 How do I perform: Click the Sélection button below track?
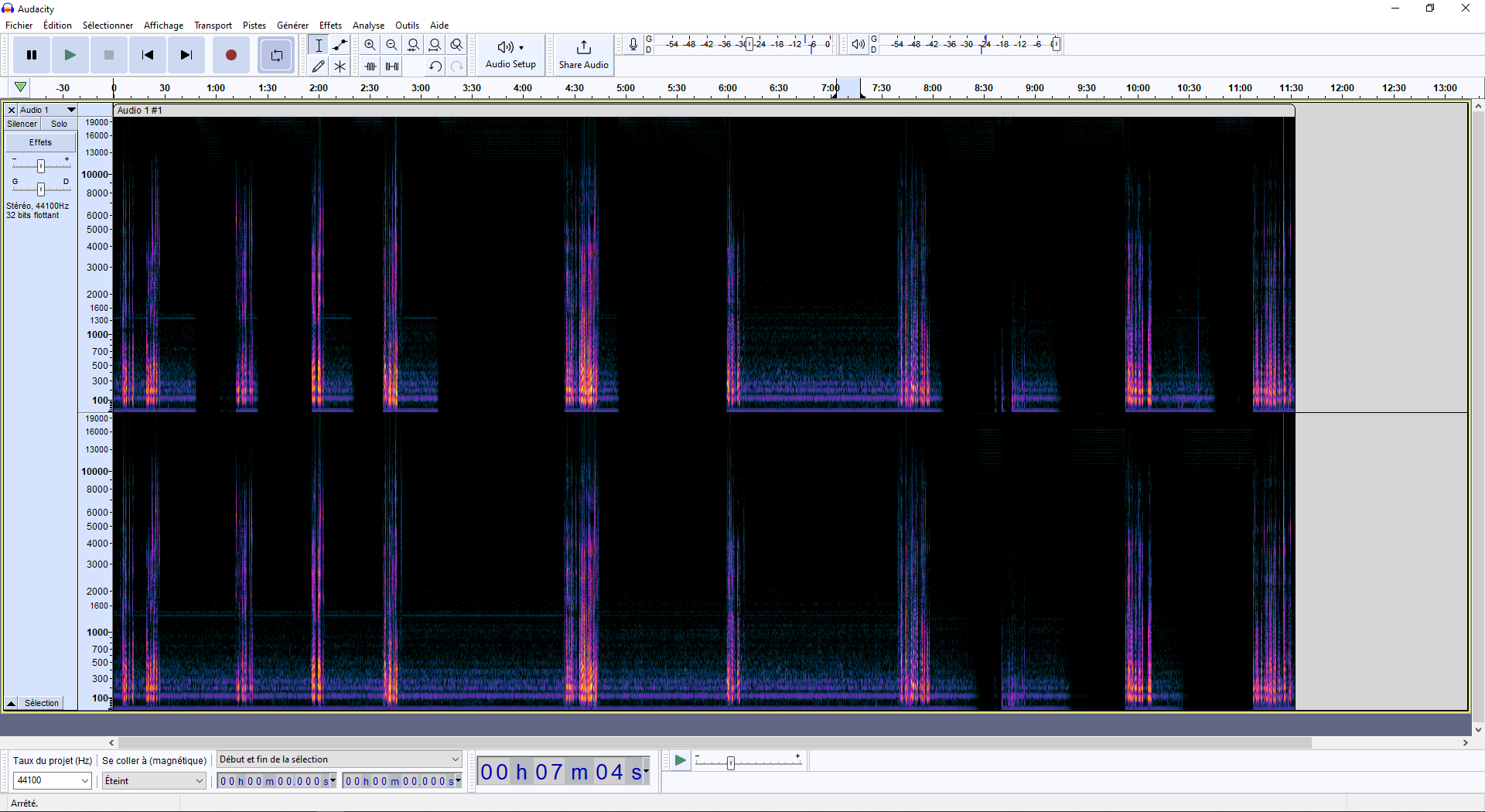[41, 703]
